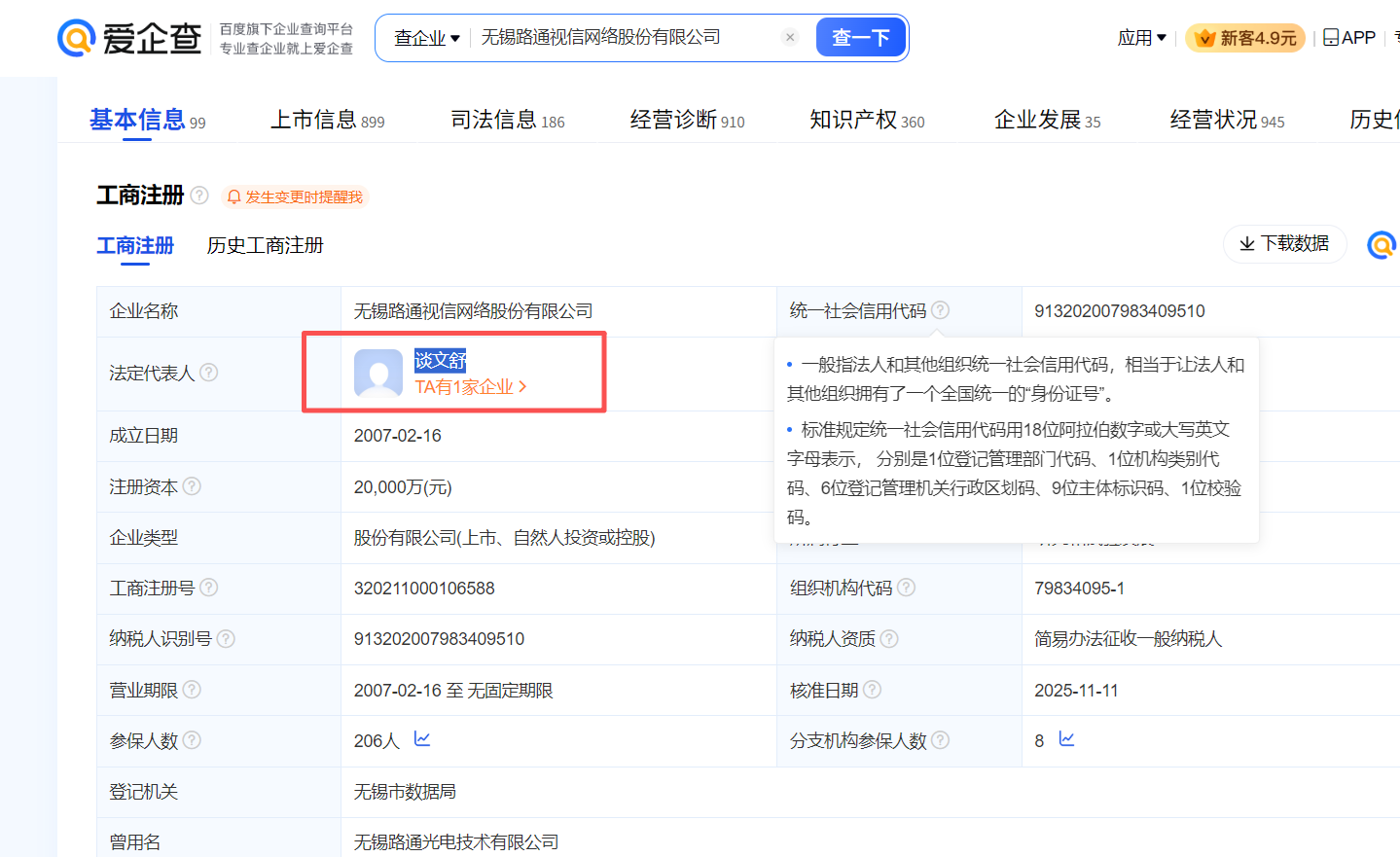Click help icon beside 营业期限
This screenshot has height=857, width=1400.
(192, 690)
